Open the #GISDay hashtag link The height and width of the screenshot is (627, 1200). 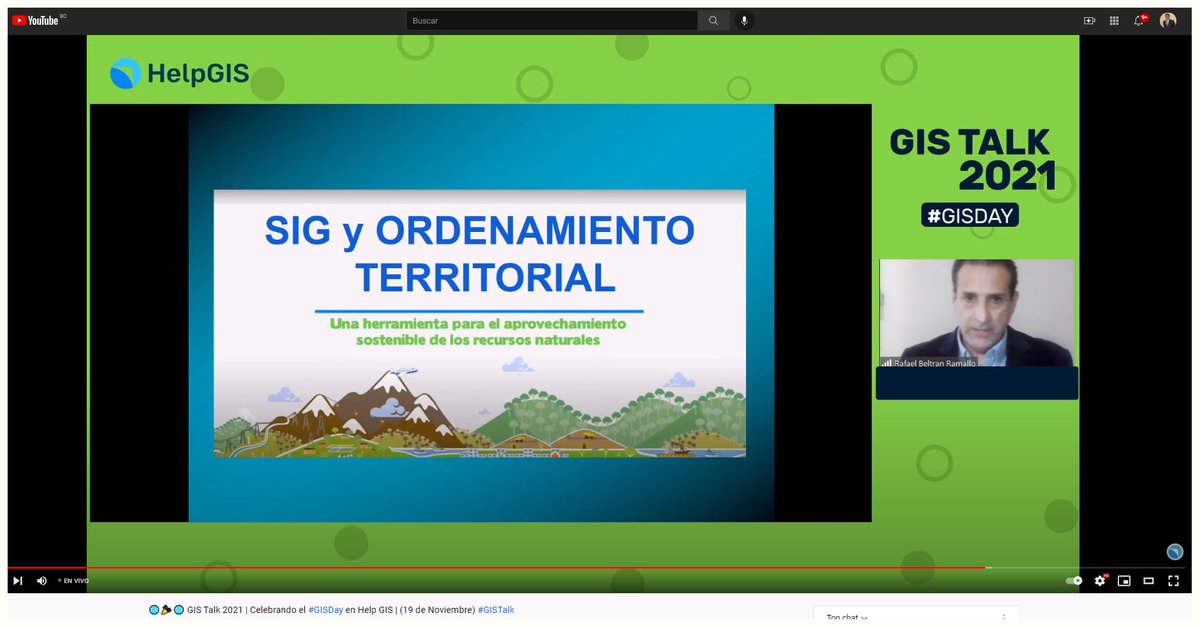pos(326,610)
